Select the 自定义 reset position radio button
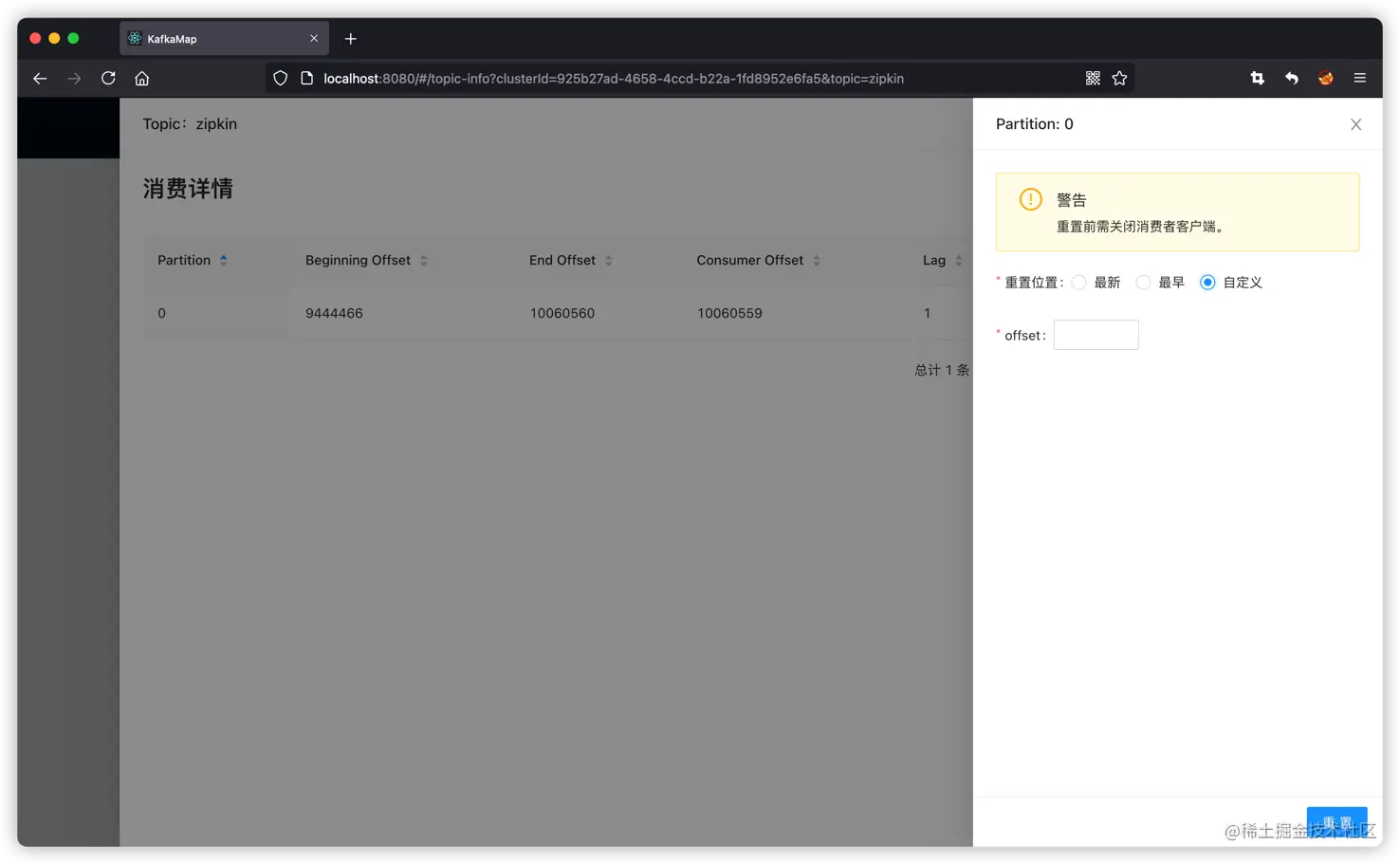The image size is (1400, 864). 1207,282
